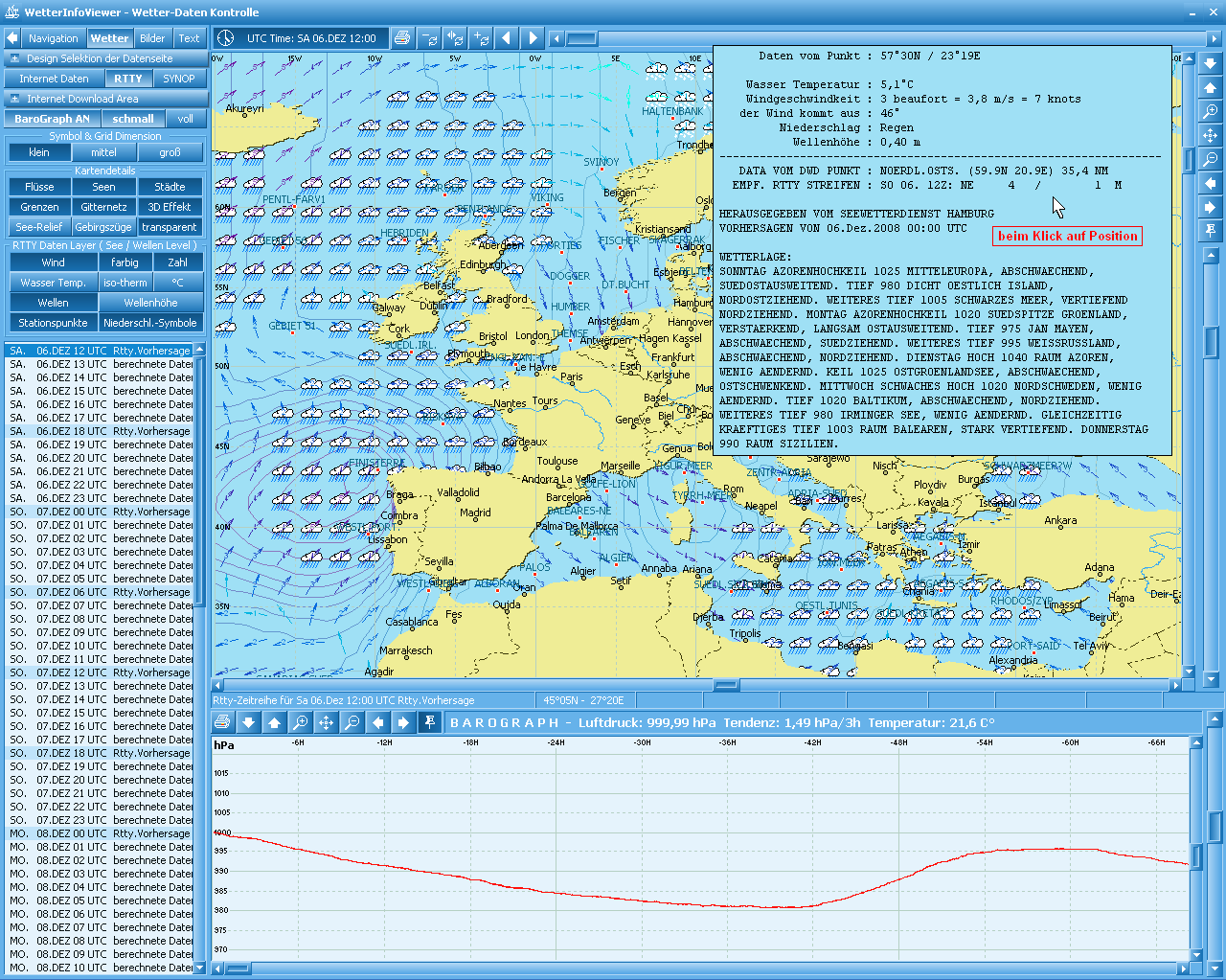Click the zoom-out magnifier in the barograph toolbar

click(352, 722)
